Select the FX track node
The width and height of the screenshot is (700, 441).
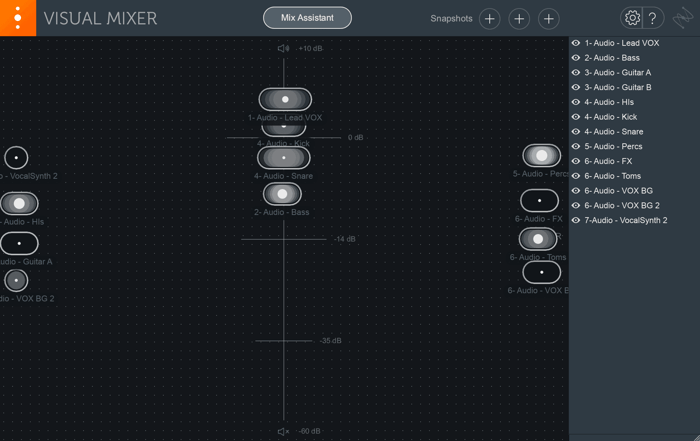tap(539, 200)
